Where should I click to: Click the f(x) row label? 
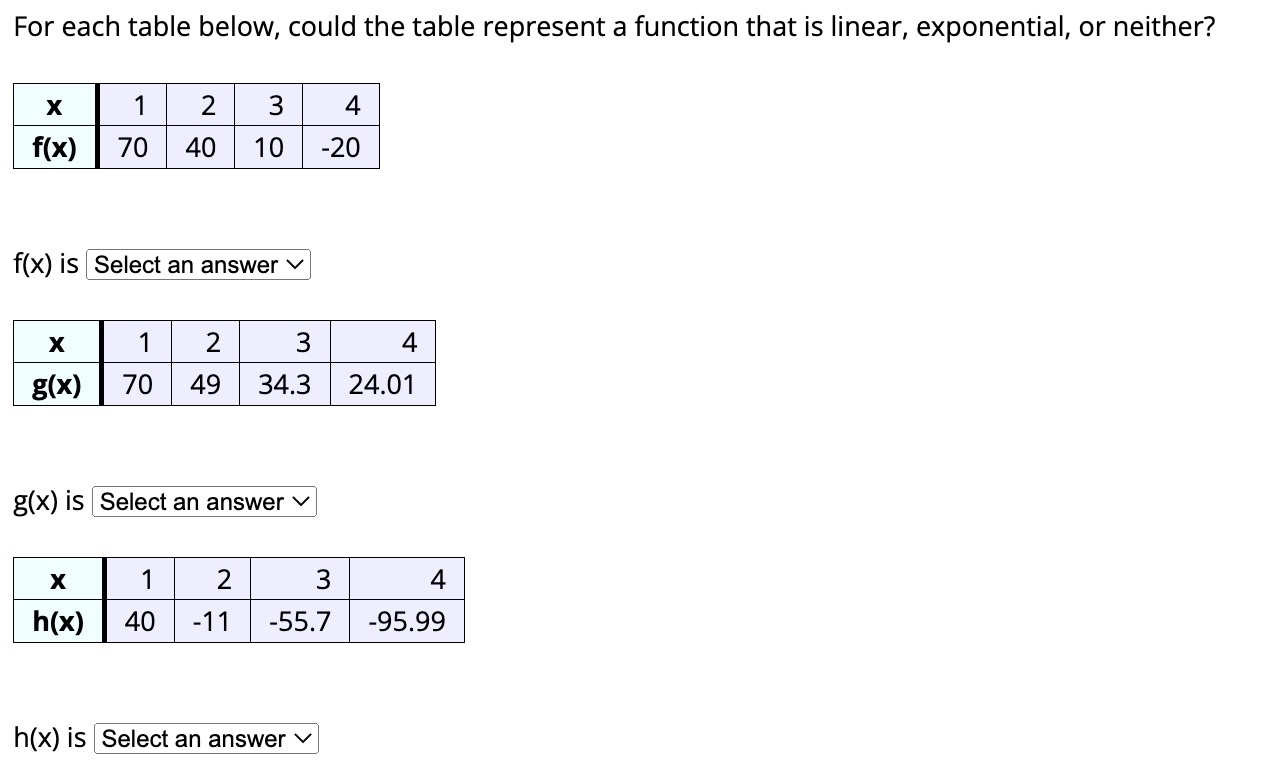[54, 146]
